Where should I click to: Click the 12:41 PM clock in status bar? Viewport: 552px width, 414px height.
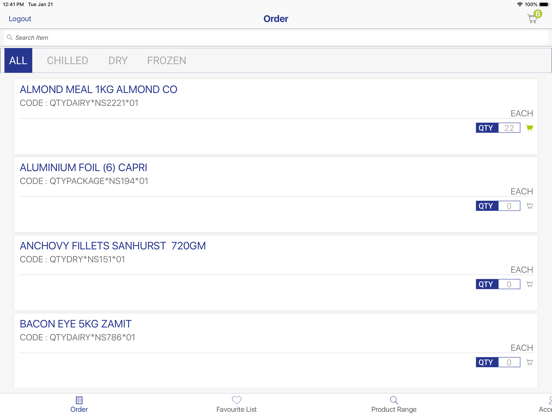[x=13, y=4]
